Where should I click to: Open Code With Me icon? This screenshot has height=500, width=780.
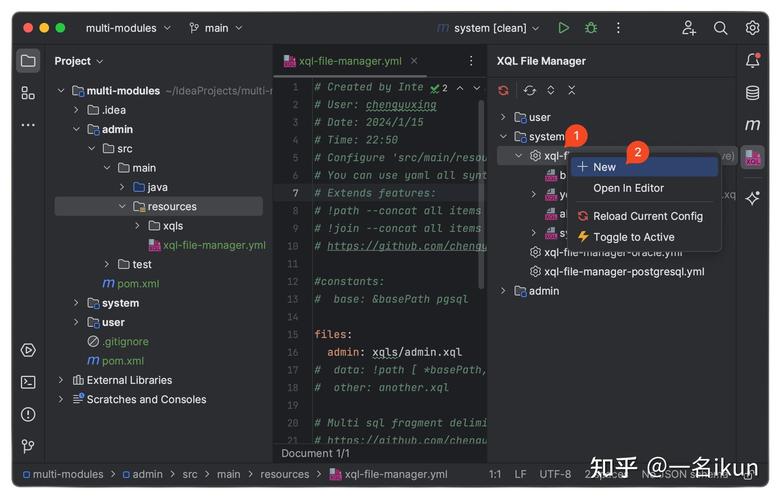click(x=689, y=28)
